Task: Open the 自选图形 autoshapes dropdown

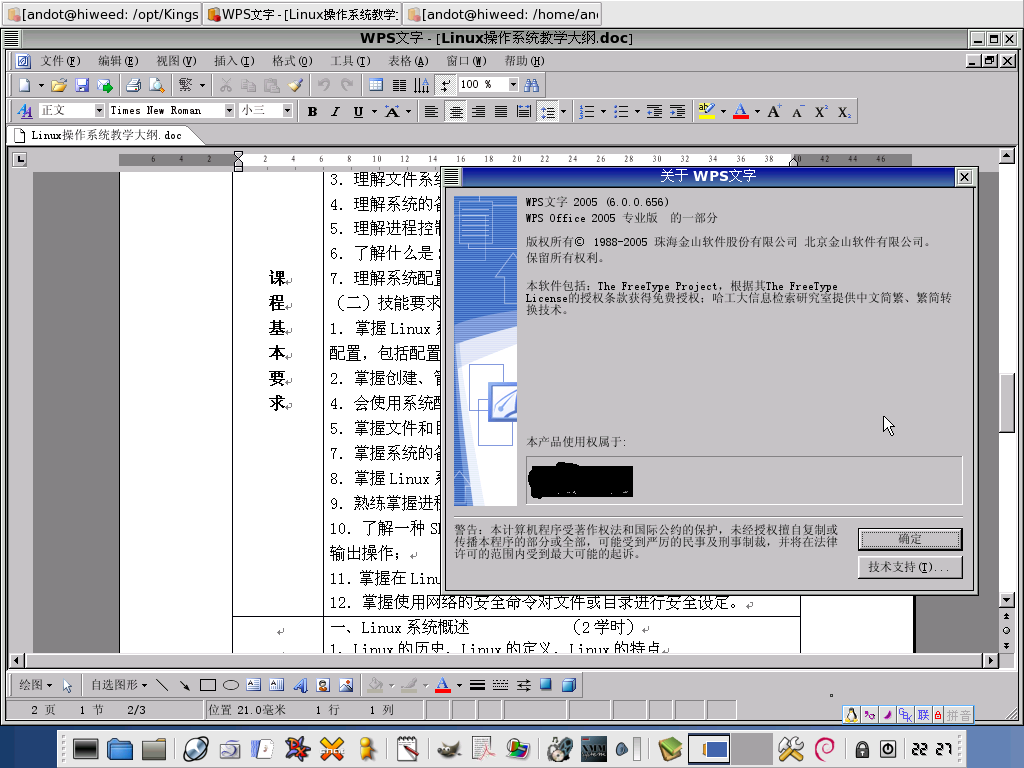Action: pos(118,684)
